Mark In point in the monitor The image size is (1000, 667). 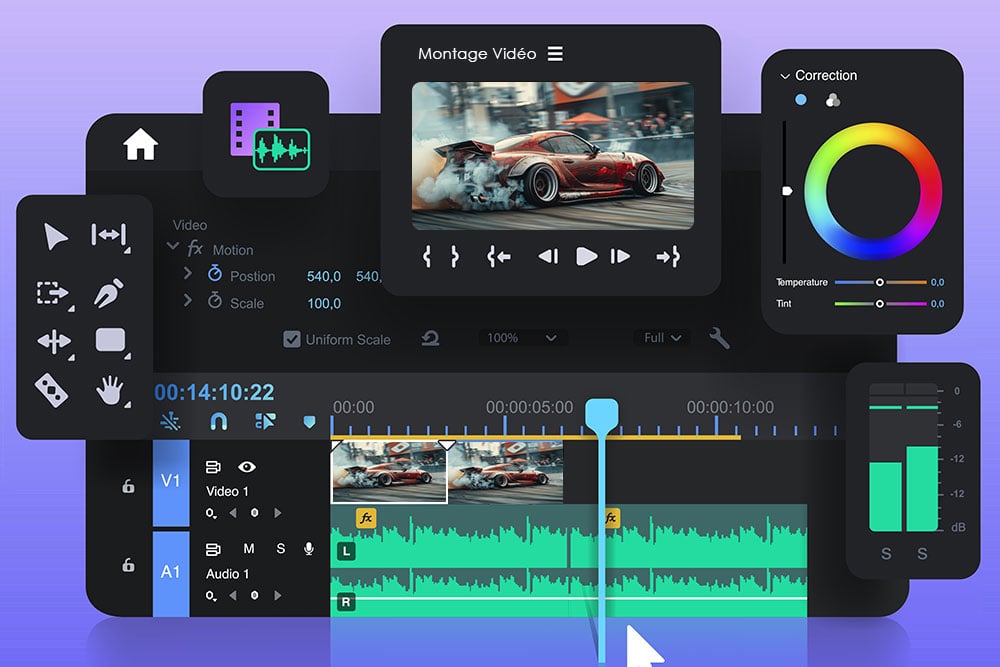click(427, 256)
